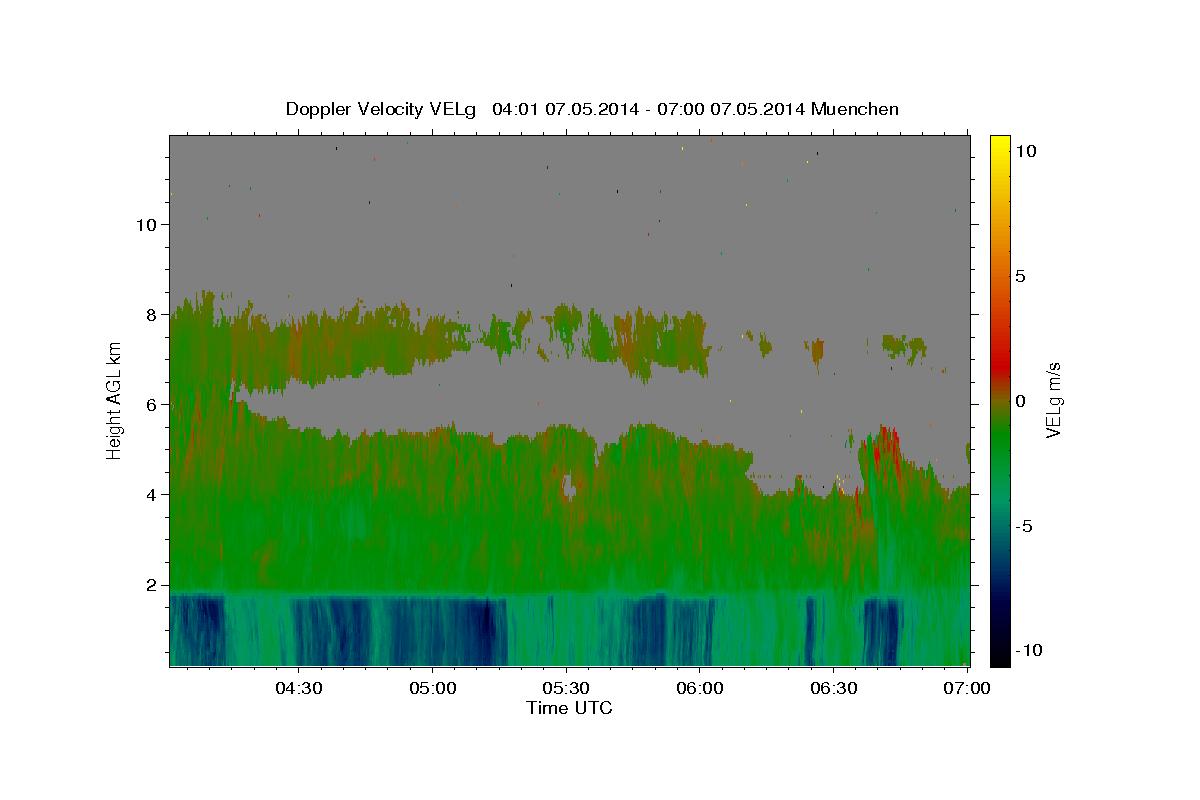Click the '06:30' time tick label
Image resolution: width=1200 pixels, height=800 pixels.
(x=834, y=688)
